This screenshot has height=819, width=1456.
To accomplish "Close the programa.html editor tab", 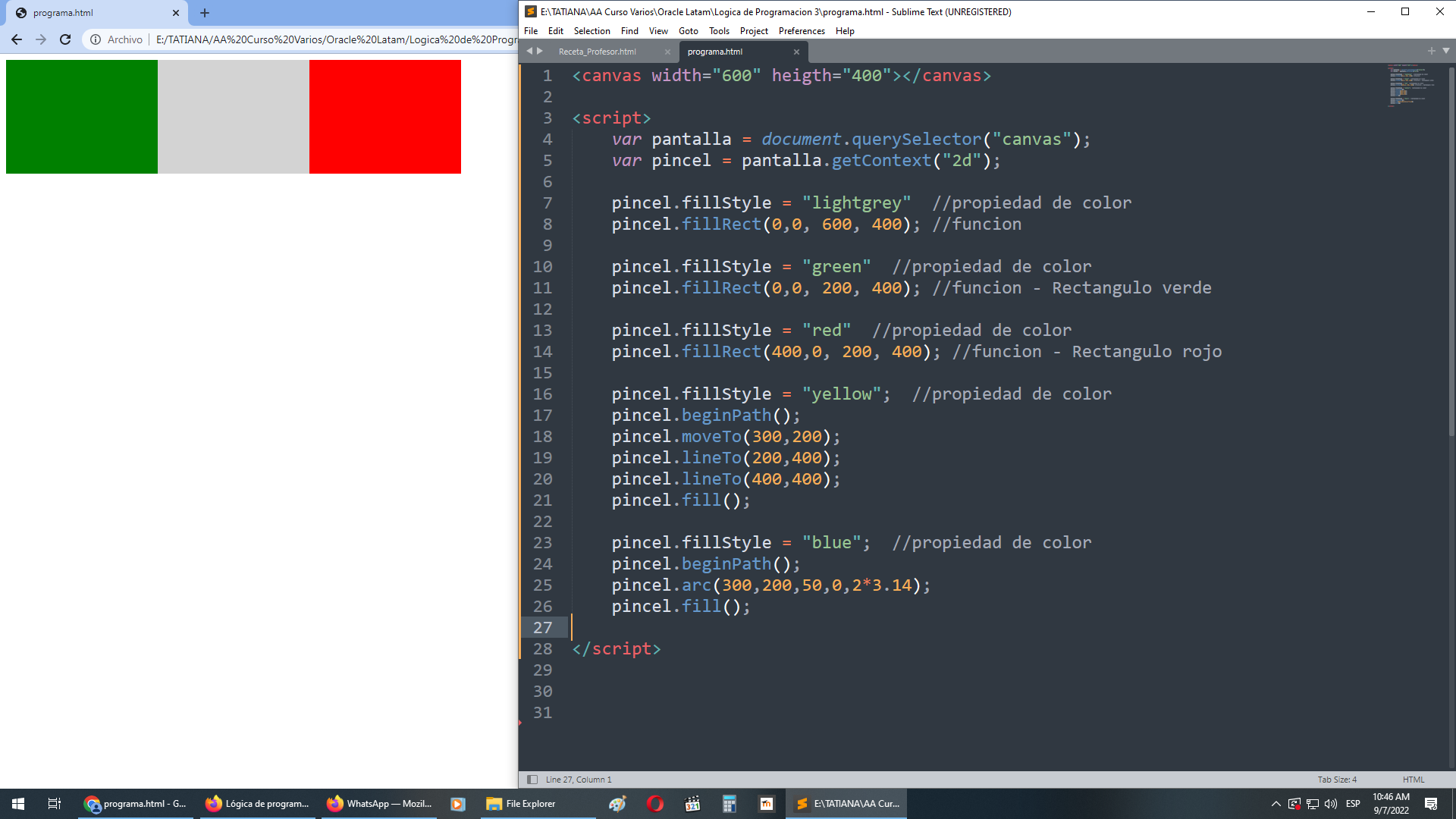I will coord(796,52).
